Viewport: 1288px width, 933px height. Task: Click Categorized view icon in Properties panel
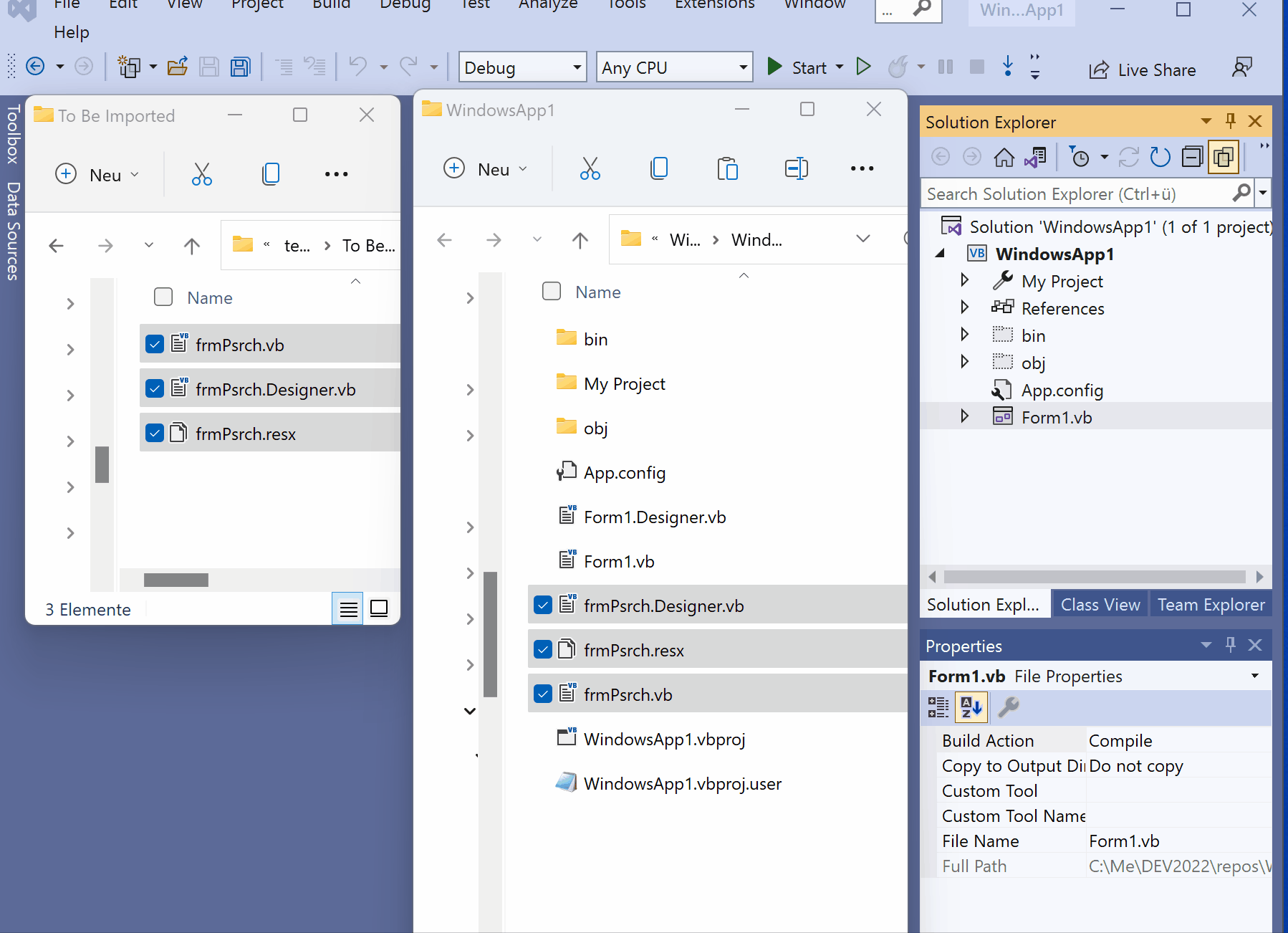(938, 707)
